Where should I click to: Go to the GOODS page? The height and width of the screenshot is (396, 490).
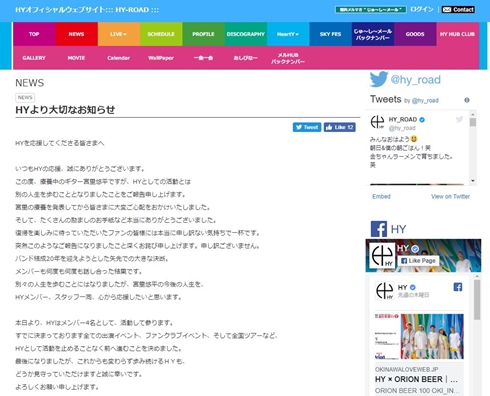tap(415, 34)
